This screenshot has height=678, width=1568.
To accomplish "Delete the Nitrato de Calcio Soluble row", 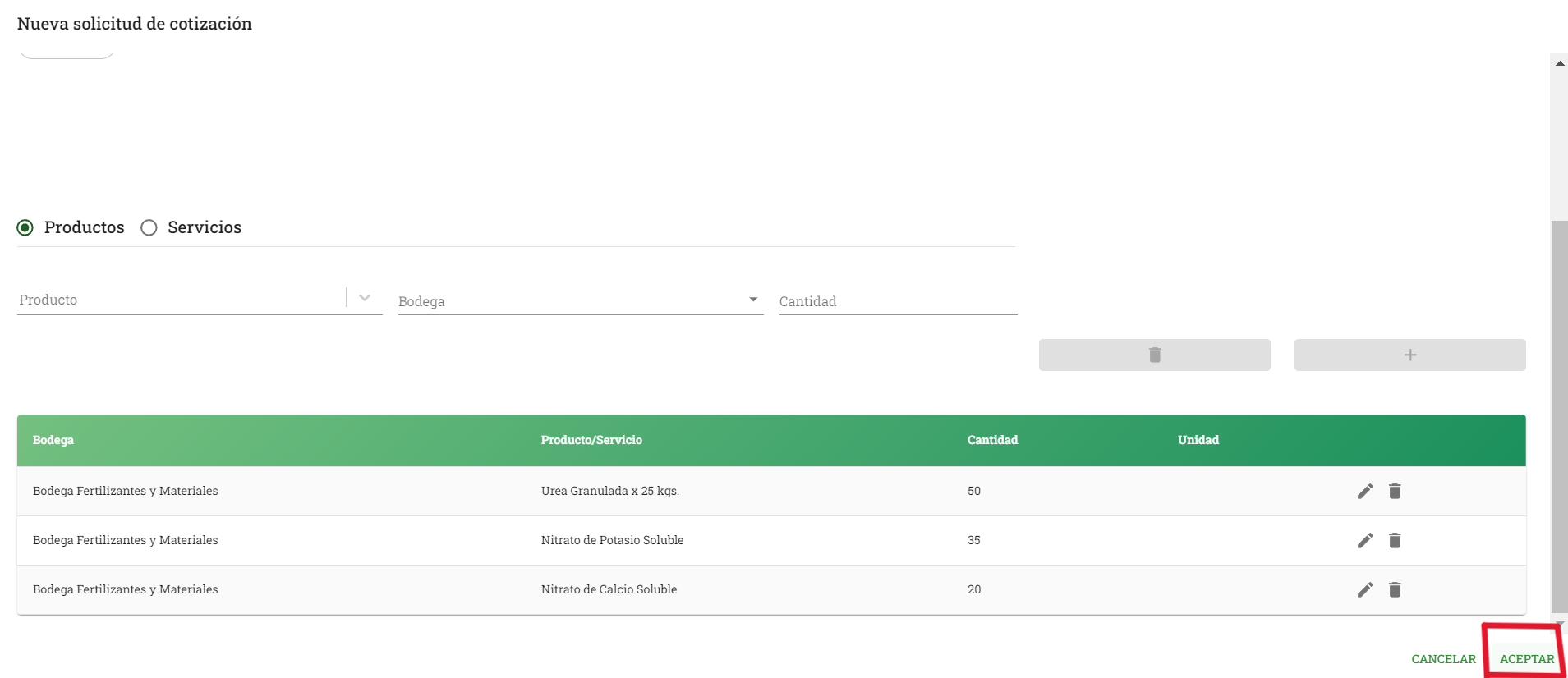I will [x=1395, y=589].
